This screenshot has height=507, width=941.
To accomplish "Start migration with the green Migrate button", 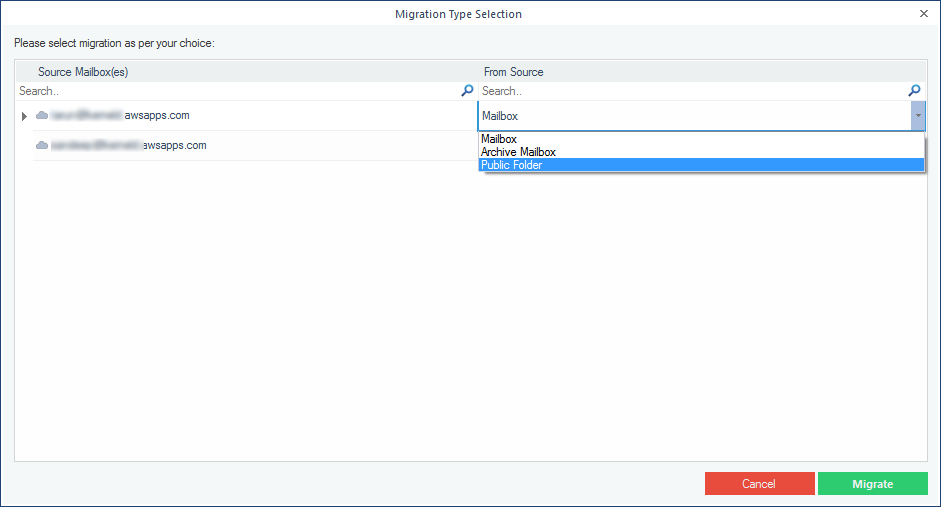I will [x=872, y=484].
